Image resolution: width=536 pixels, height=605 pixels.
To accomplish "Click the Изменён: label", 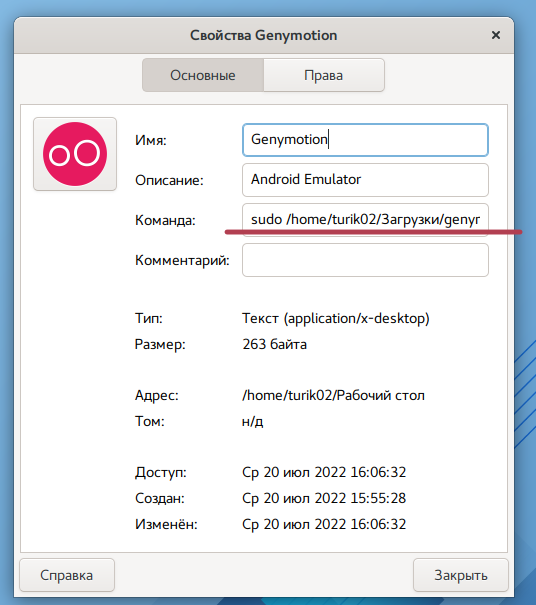I will pos(166,524).
